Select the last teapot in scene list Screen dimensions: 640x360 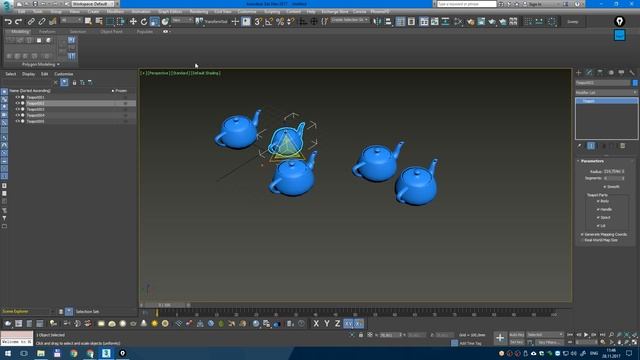pyautogui.click(x=36, y=121)
